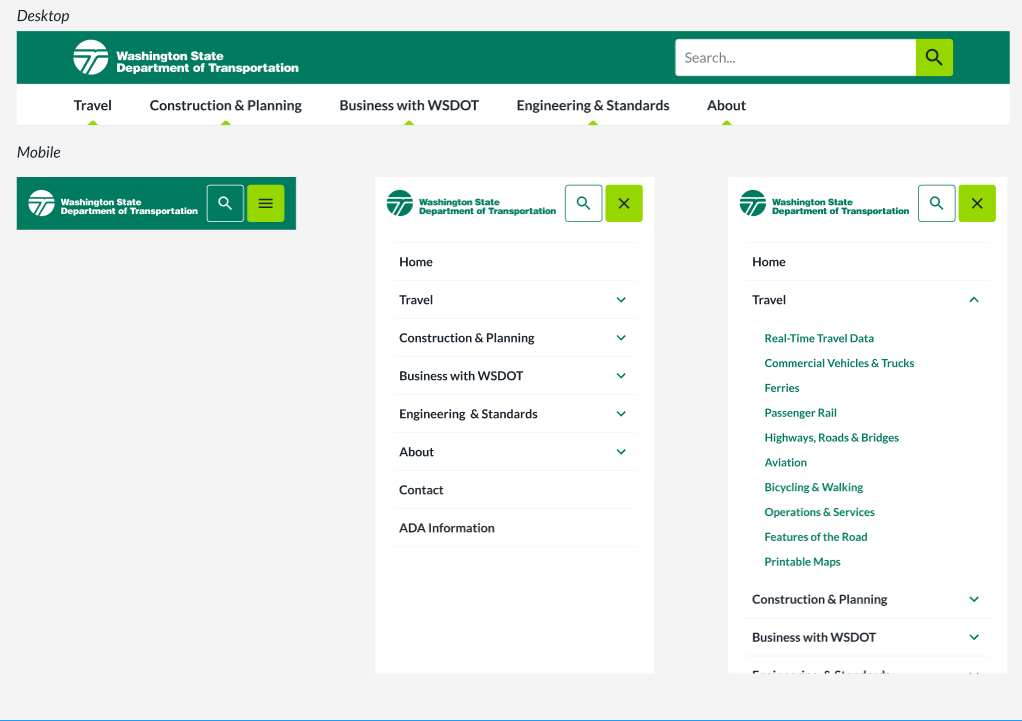Expand Construction & Planning below the Travel submenu
This screenshot has width=1022, height=721.
974,600
